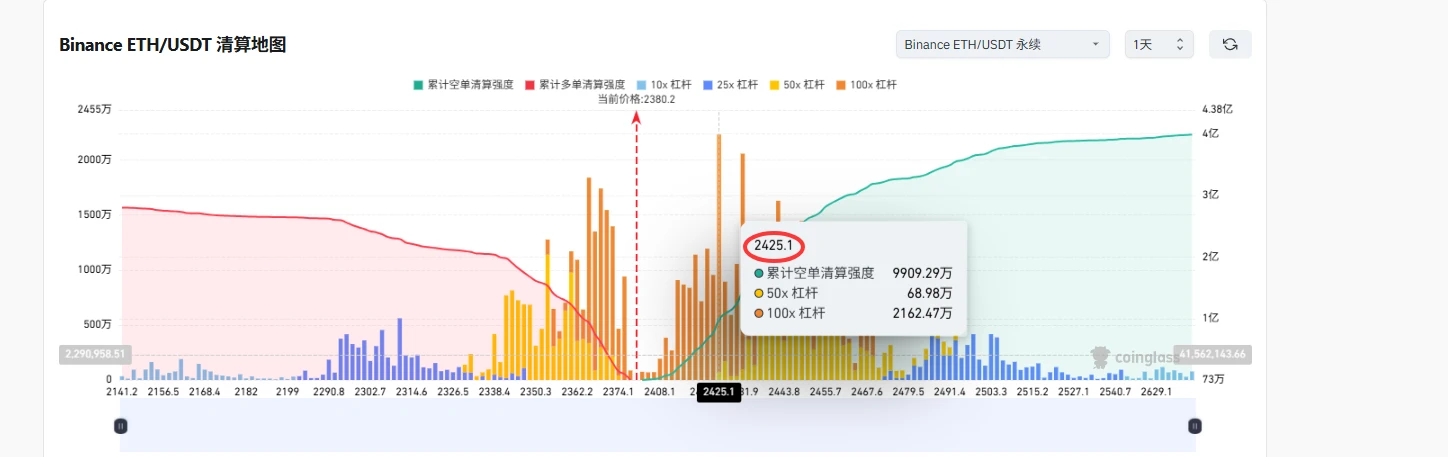Click the 2000万 left y-axis label
The height and width of the screenshot is (457, 1448).
tap(95, 160)
